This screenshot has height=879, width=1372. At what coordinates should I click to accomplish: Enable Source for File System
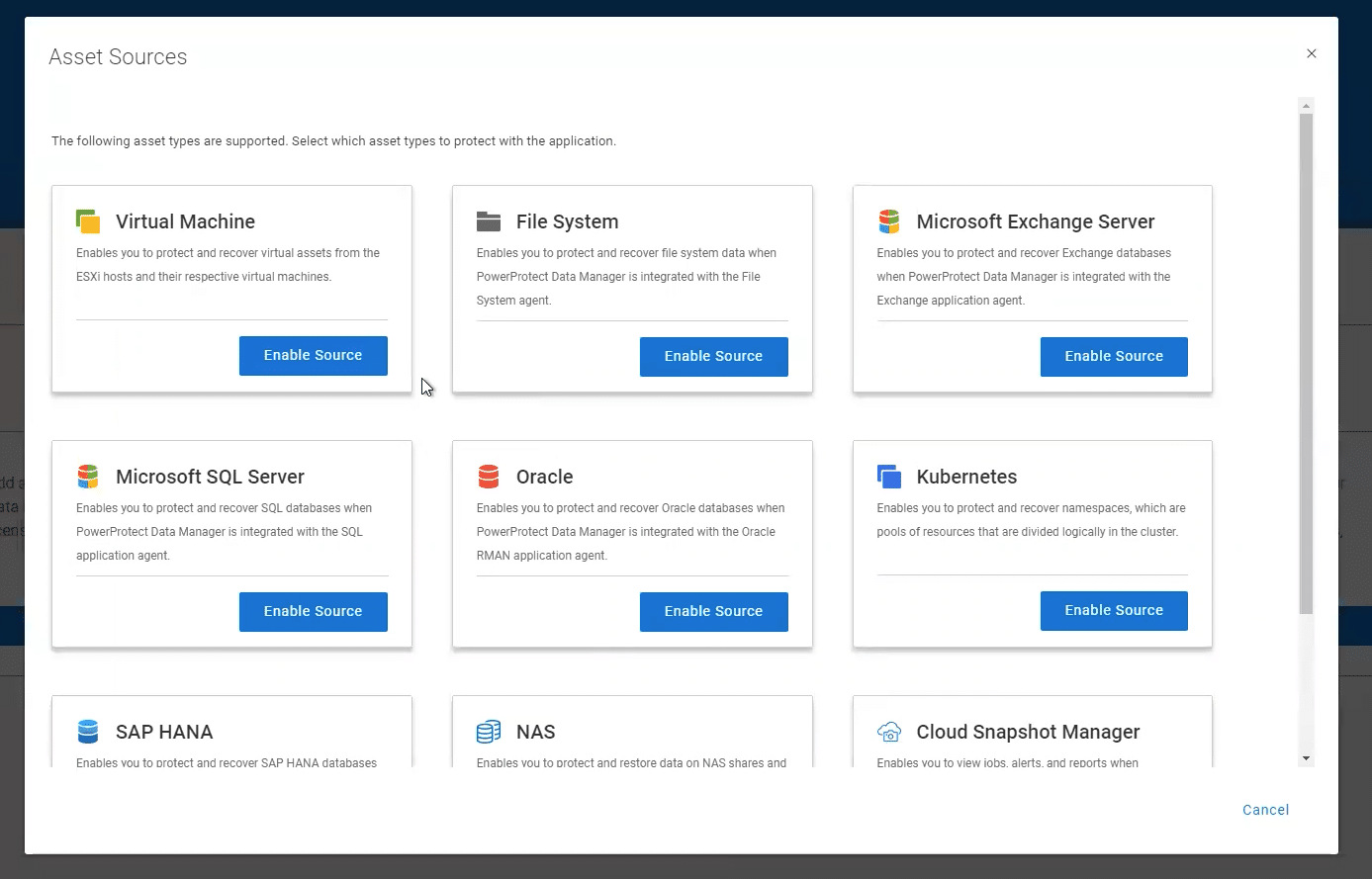[x=714, y=357]
